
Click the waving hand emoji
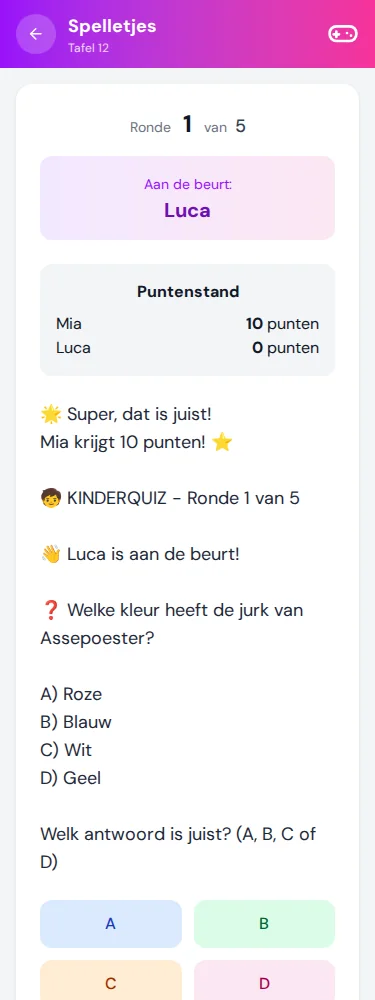pos(50,554)
